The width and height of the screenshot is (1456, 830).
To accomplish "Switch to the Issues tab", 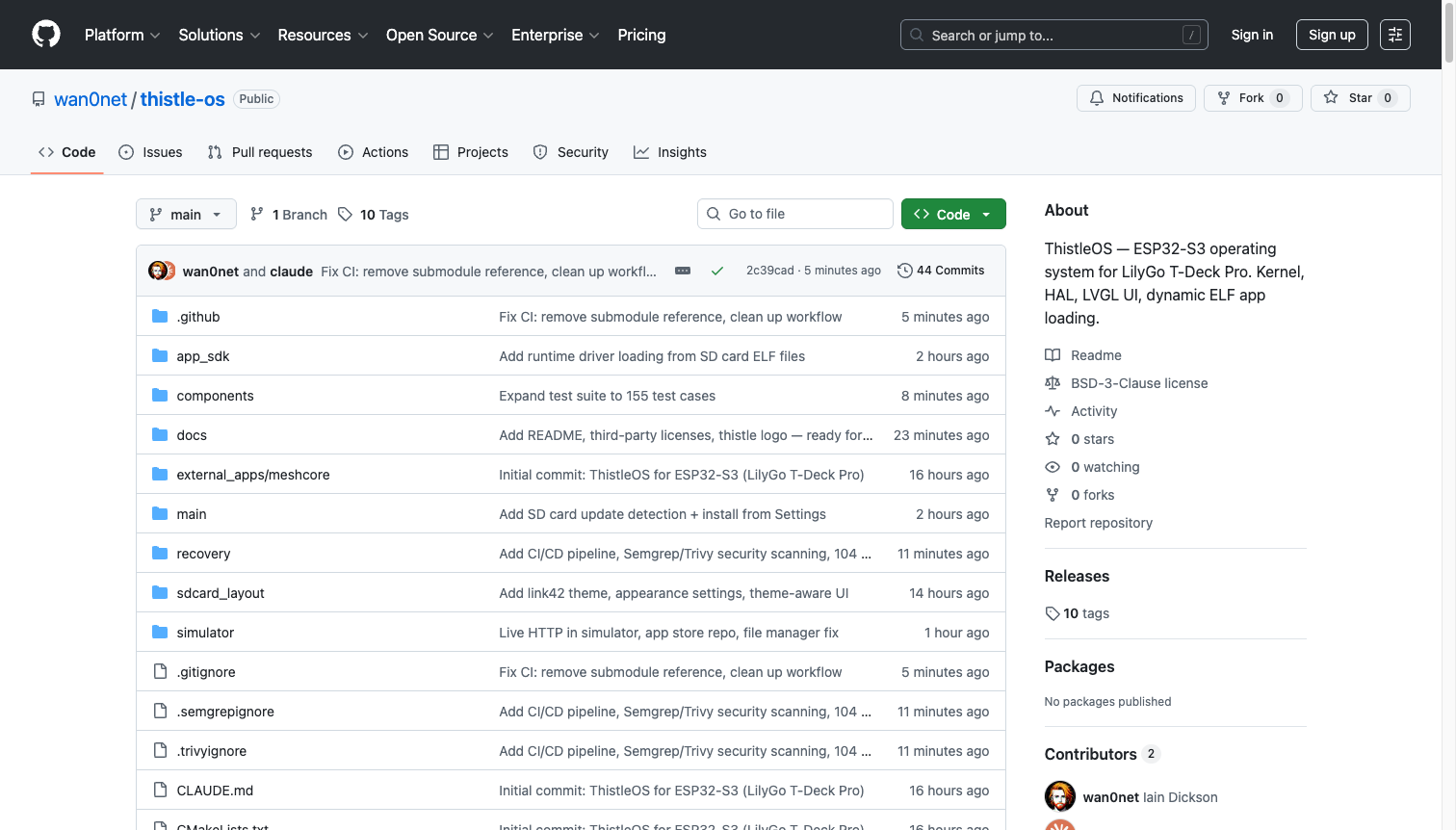I will pos(150,152).
